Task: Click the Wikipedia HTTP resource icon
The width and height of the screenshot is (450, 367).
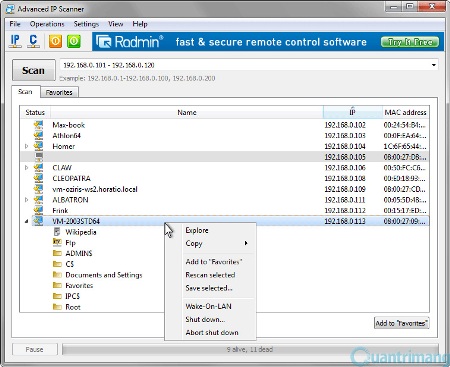Action: (x=57, y=232)
